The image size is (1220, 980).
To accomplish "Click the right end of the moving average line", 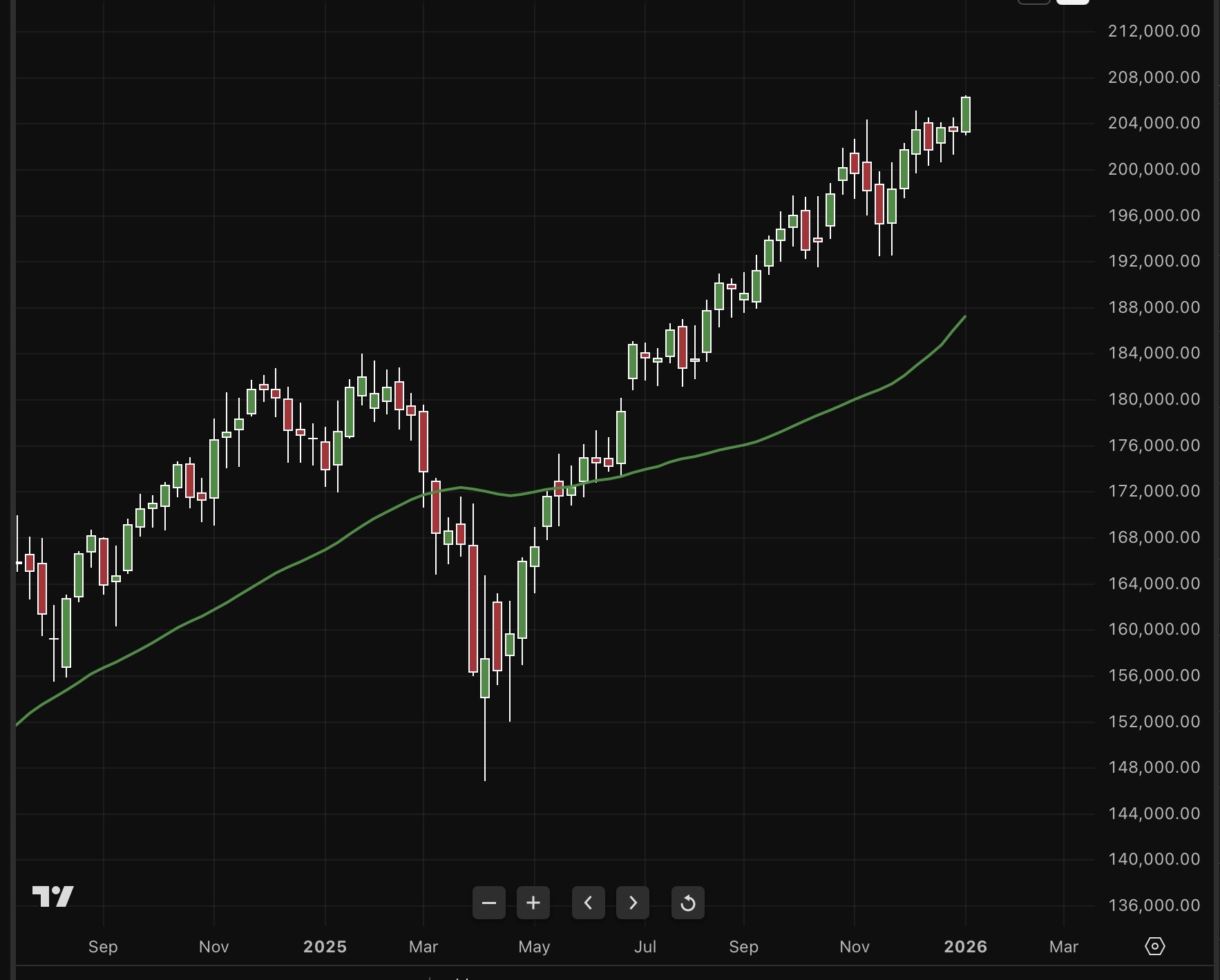I will click(964, 317).
